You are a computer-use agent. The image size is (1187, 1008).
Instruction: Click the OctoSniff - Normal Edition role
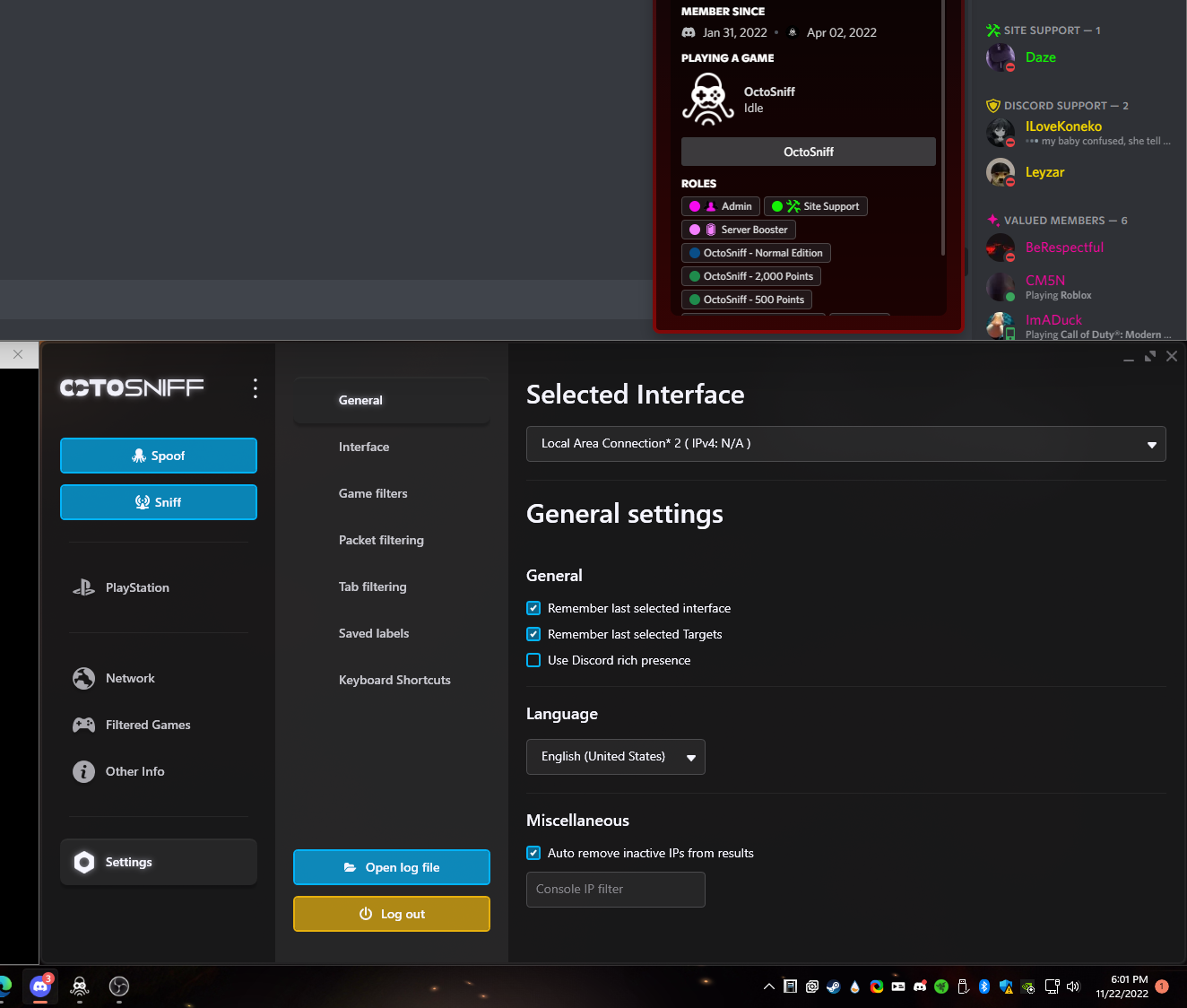pyautogui.click(x=756, y=253)
